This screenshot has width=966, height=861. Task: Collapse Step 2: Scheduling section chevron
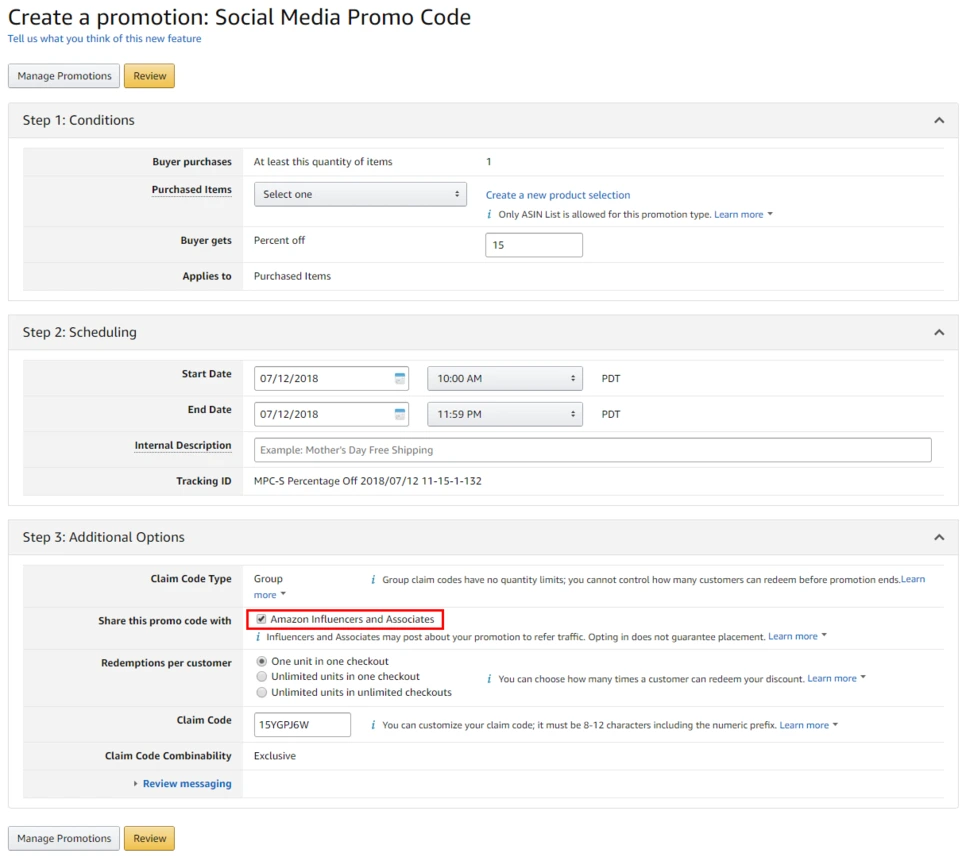click(x=939, y=332)
